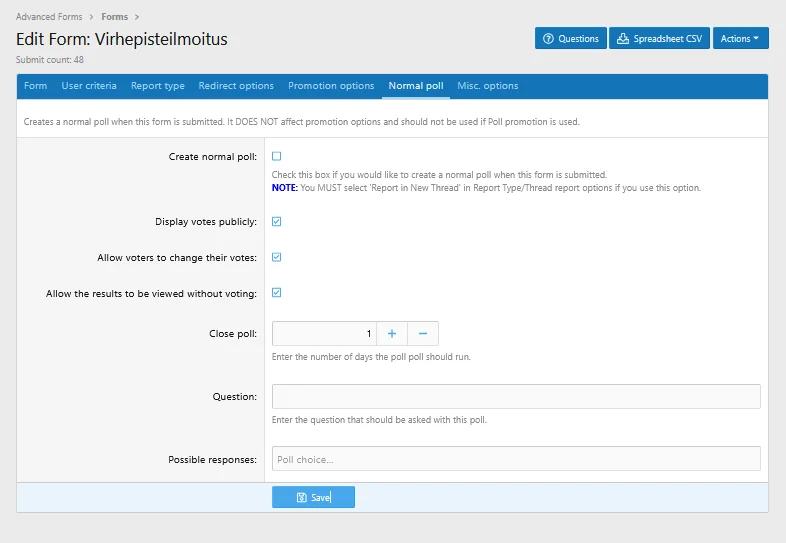Open the Redirect options tab
This screenshot has width=786, height=543.
click(x=236, y=86)
